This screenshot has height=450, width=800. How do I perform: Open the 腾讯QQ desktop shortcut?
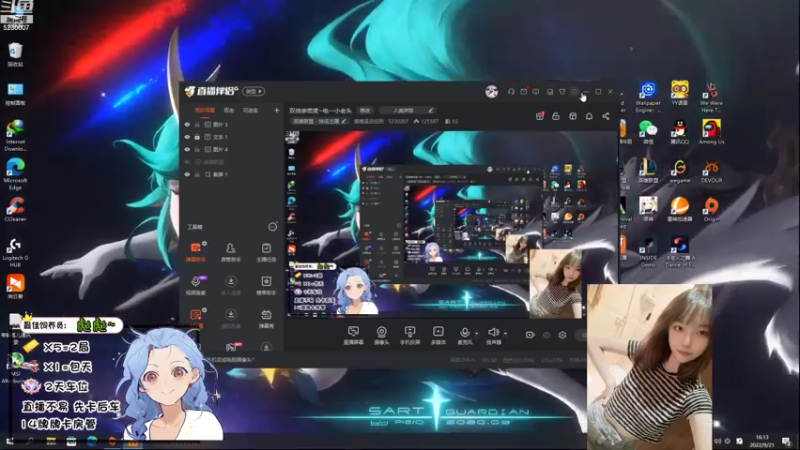(680, 132)
